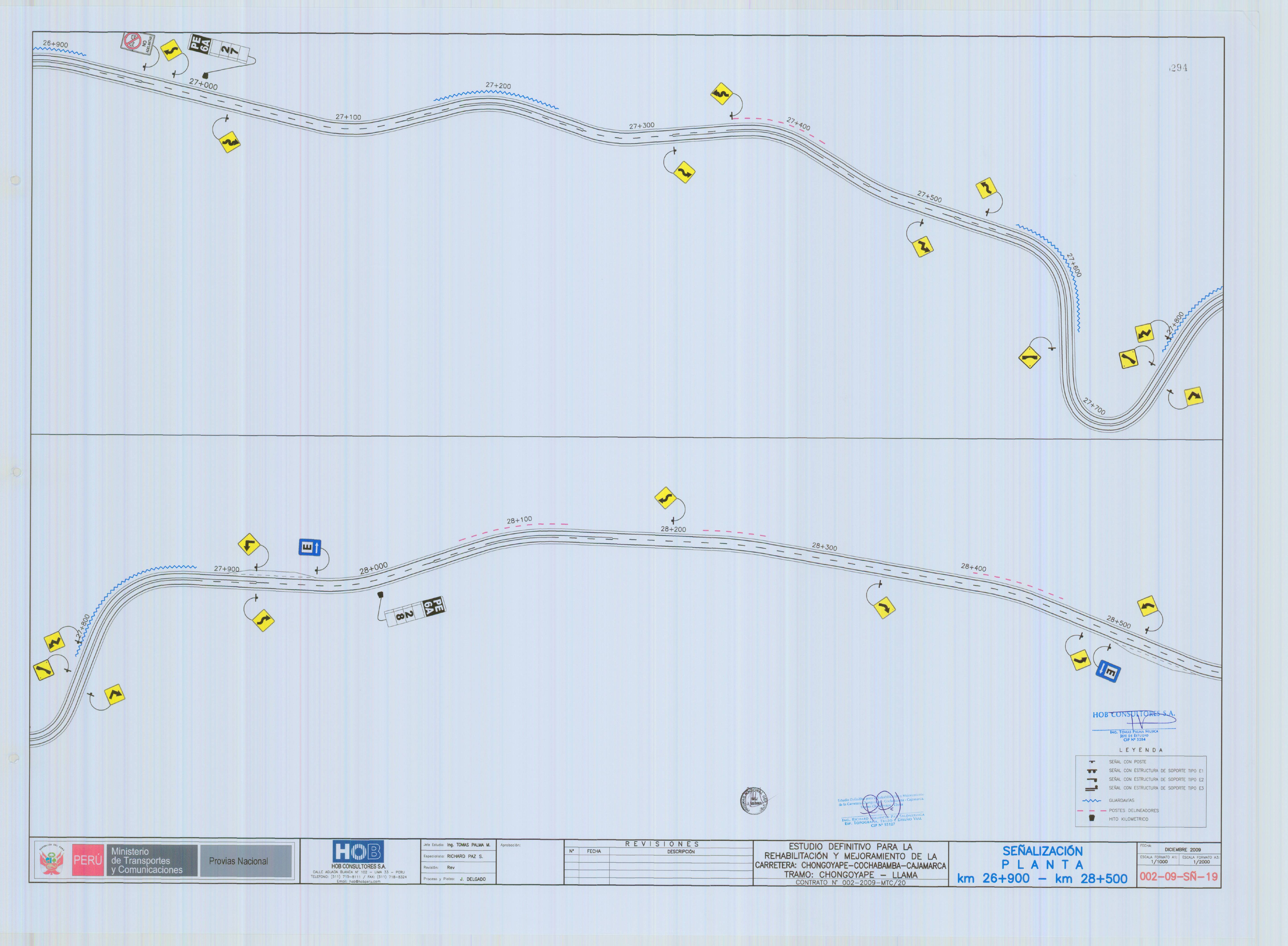This screenshot has height=946, width=1288.
Task: Click the DESCRIPCIÓN column header
Action: [x=681, y=852]
